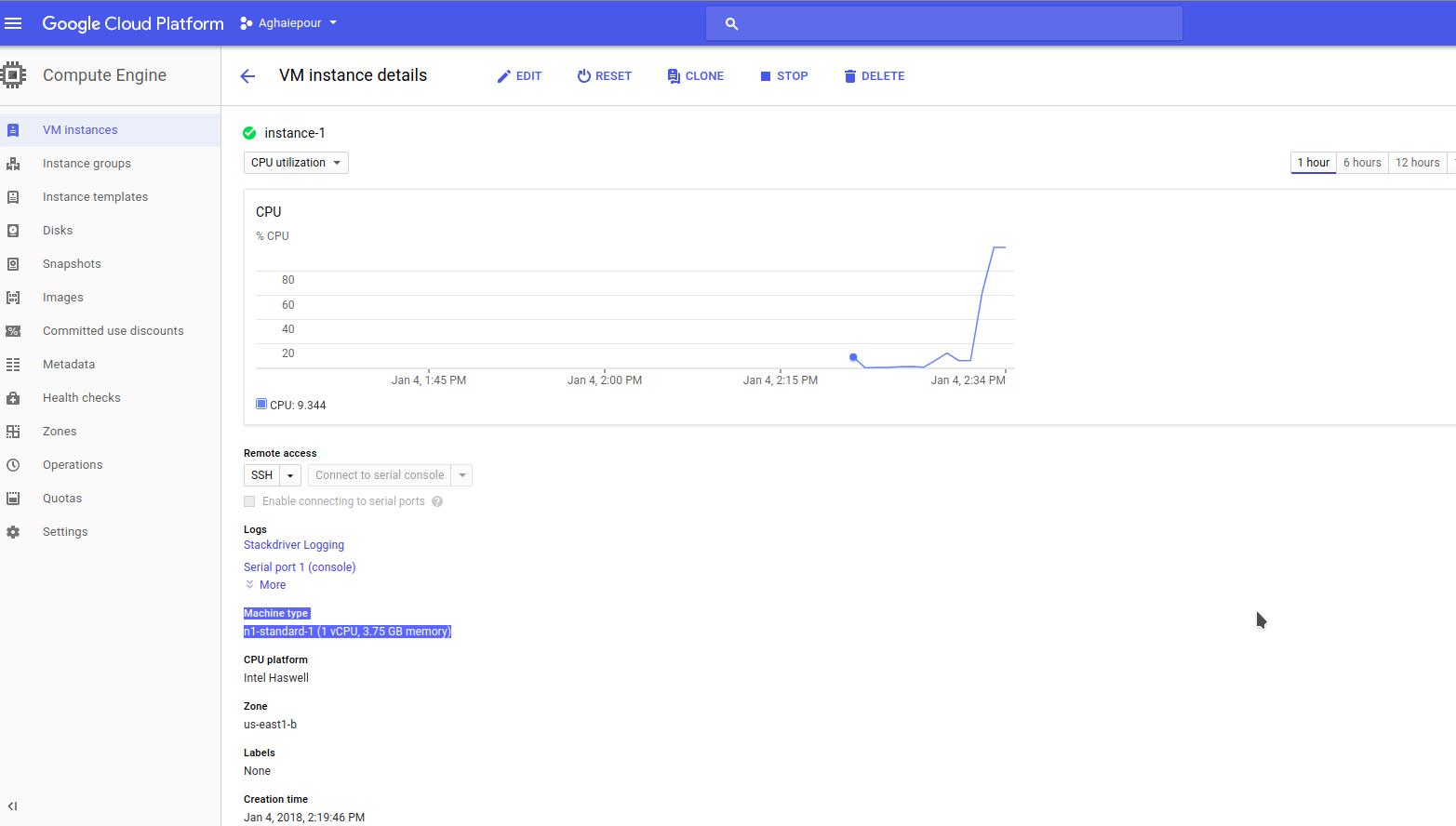Click the Metadata list icon
The image size is (1456, 826).
13,365
